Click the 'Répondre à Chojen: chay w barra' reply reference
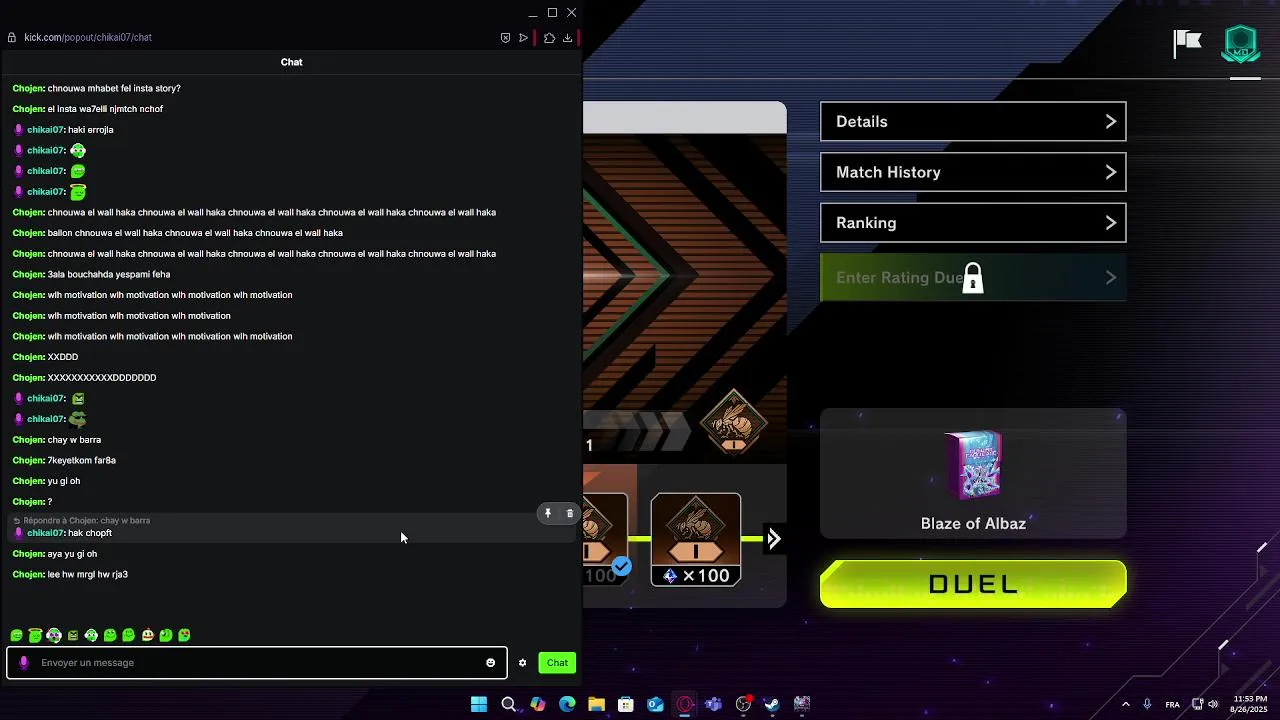Screen dimensions: 1280x720 tap(86, 521)
